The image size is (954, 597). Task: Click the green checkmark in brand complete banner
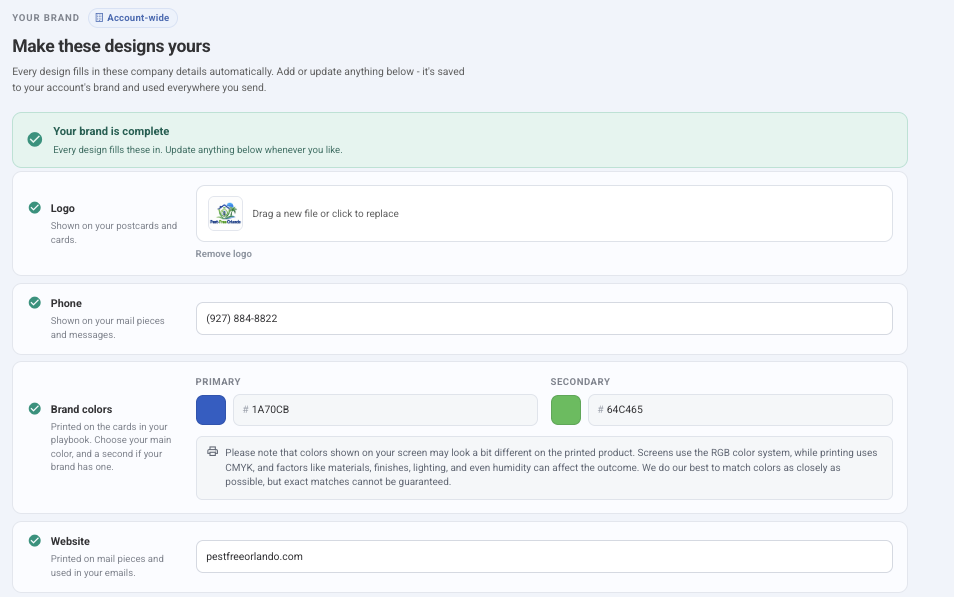35,139
